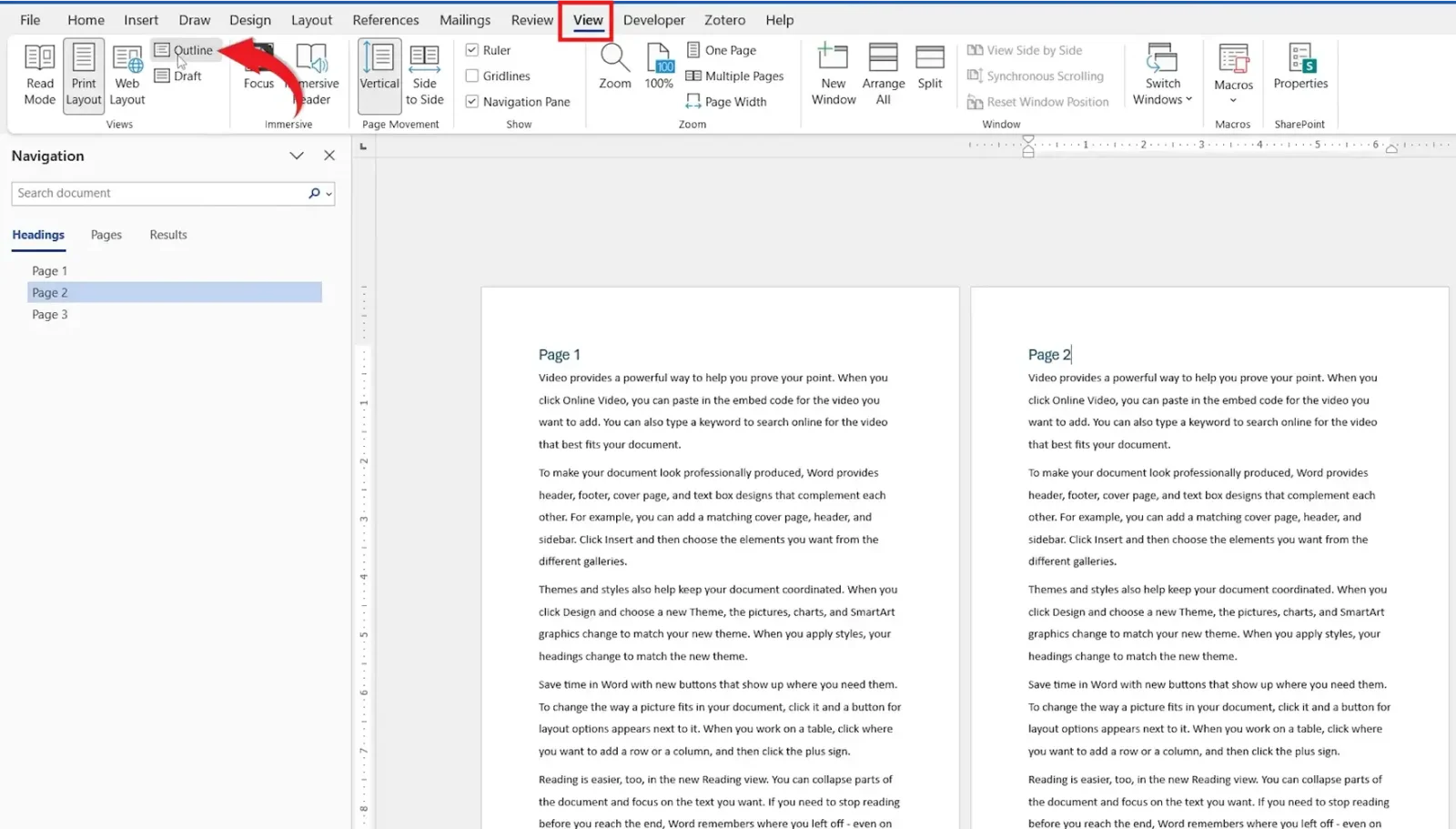This screenshot has width=1456, height=829.
Task: Open Outline view
Action: 184,50
